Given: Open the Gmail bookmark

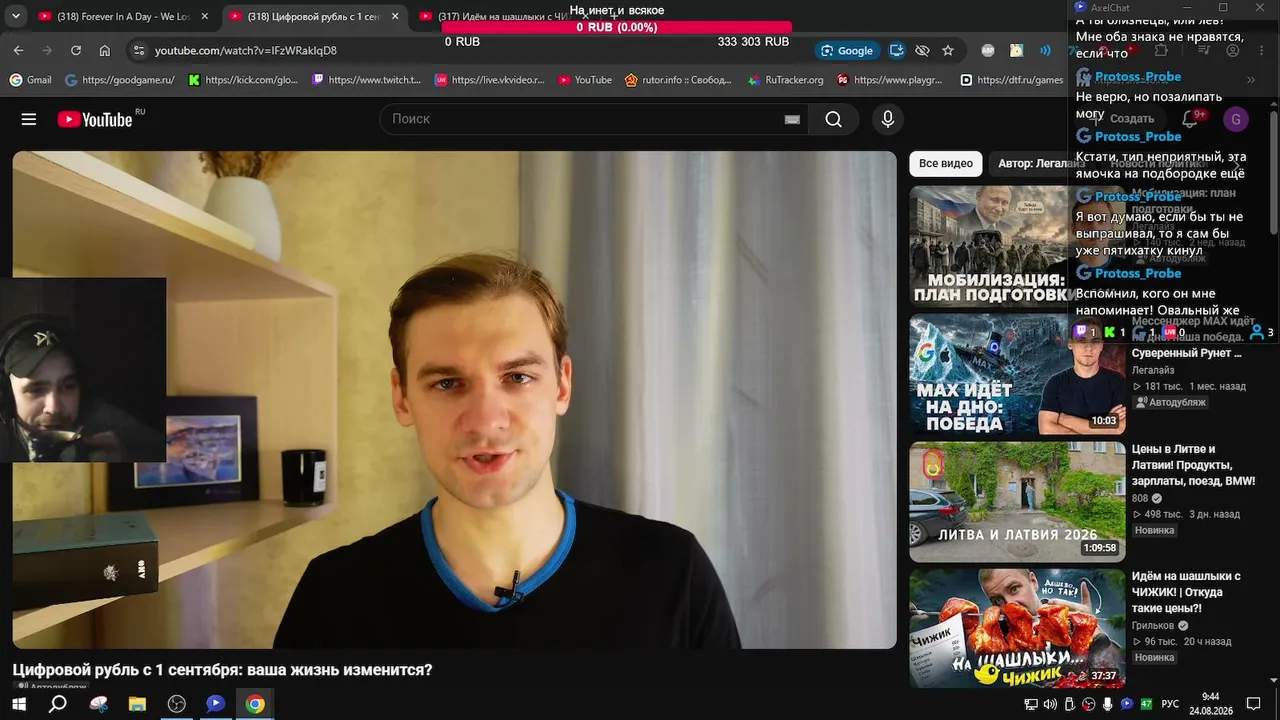Looking at the screenshot, I should click(x=31, y=80).
